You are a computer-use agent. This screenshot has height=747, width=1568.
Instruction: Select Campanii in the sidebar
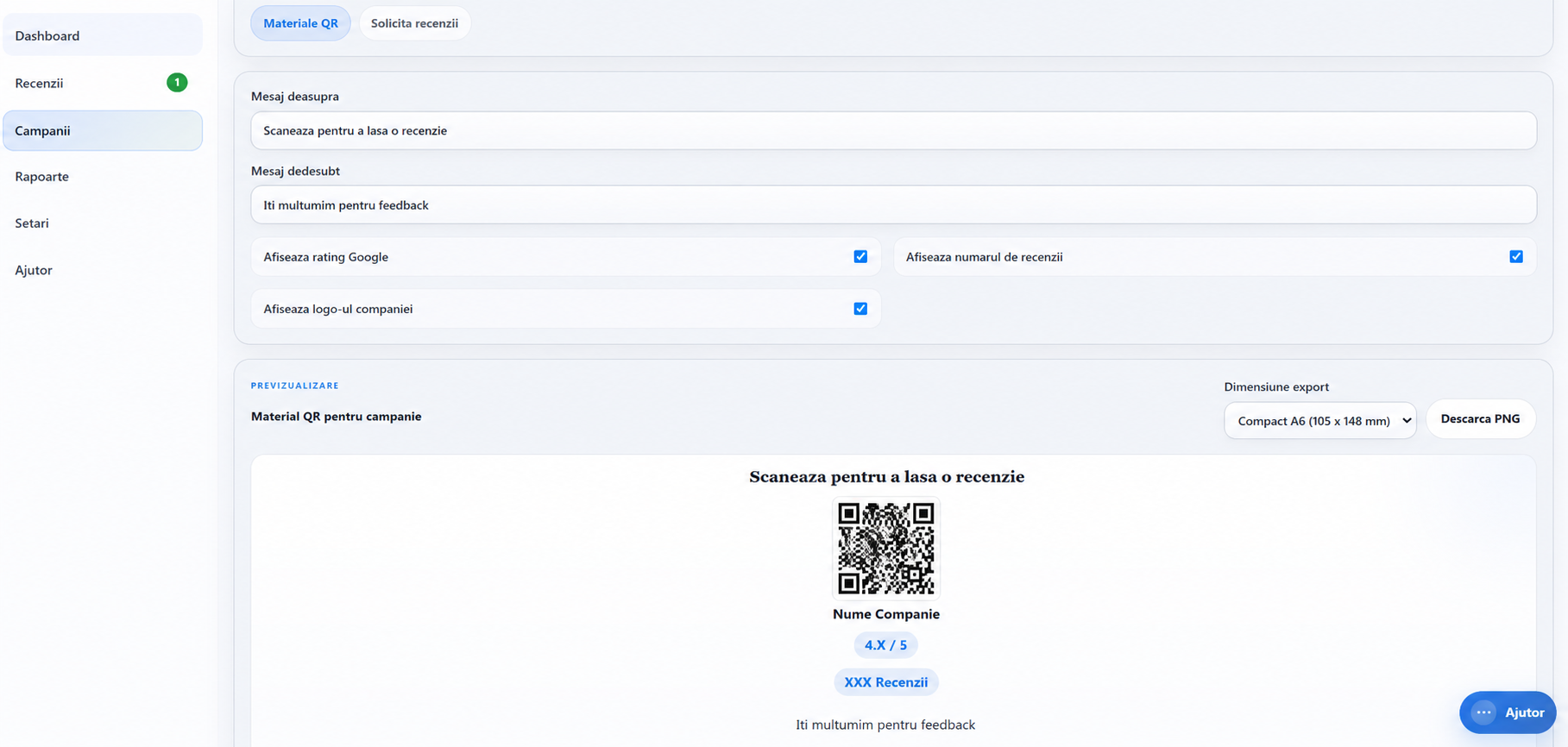coord(103,130)
